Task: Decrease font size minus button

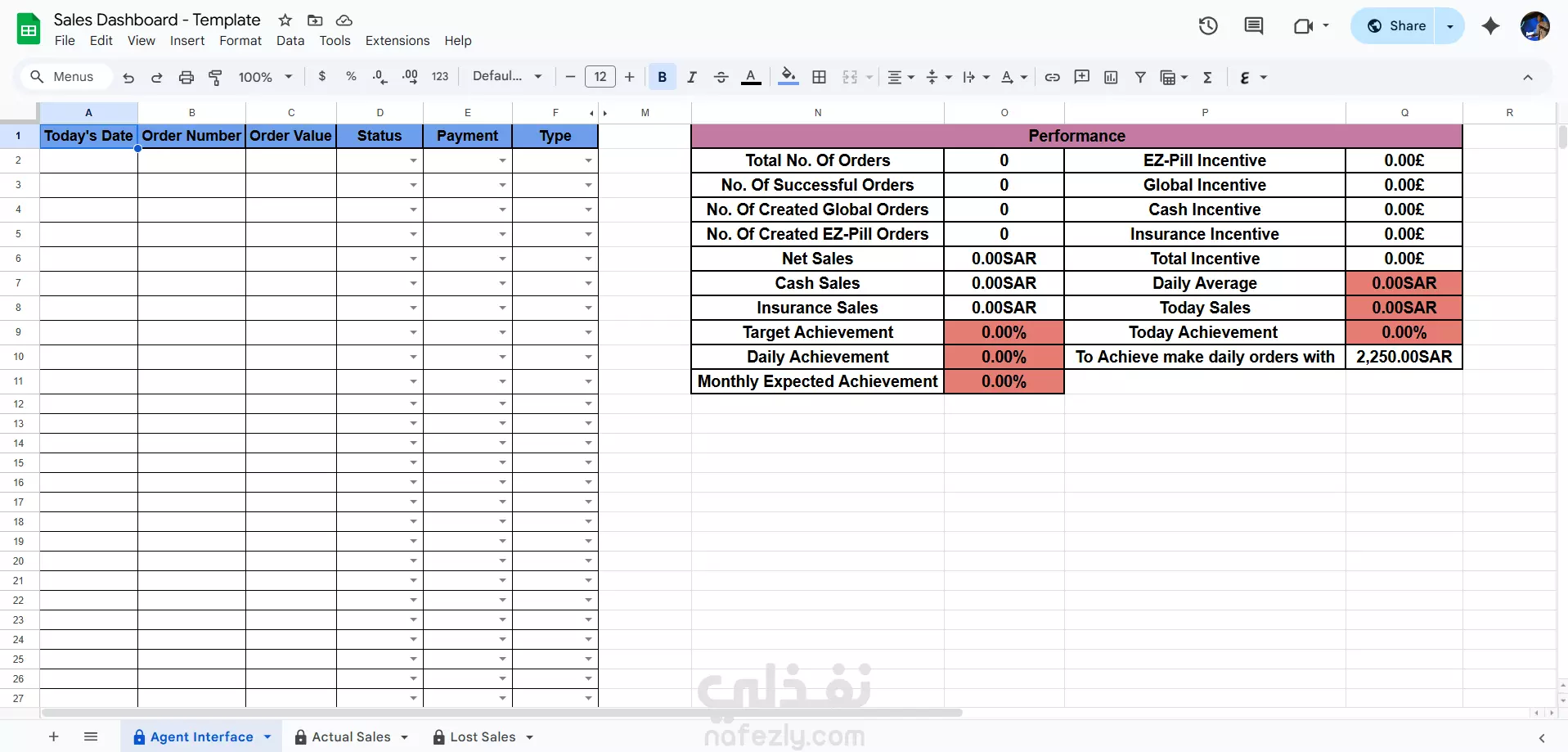Action: pyautogui.click(x=571, y=77)
